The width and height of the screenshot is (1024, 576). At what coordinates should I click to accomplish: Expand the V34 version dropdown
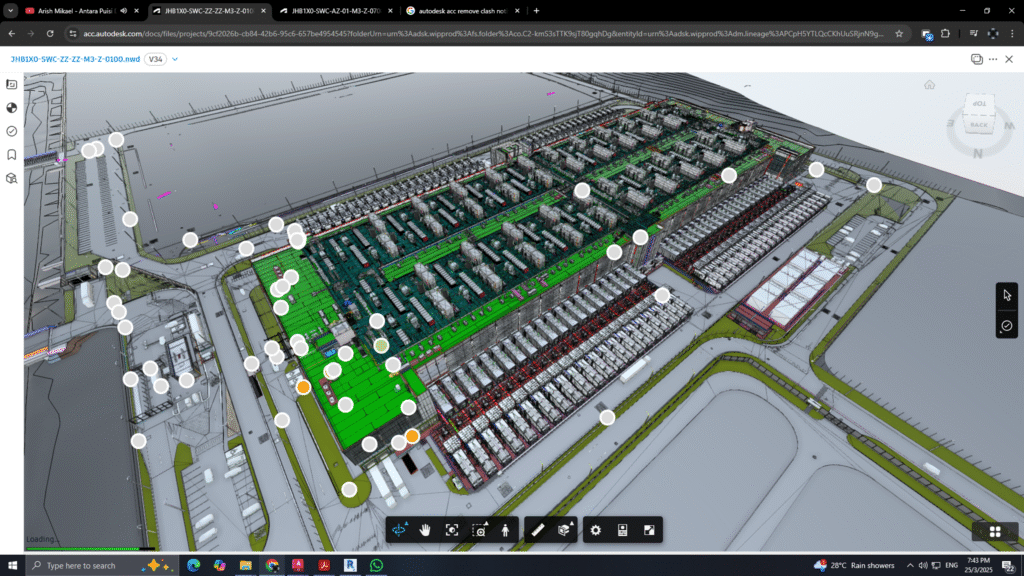(x=175, y=59)
